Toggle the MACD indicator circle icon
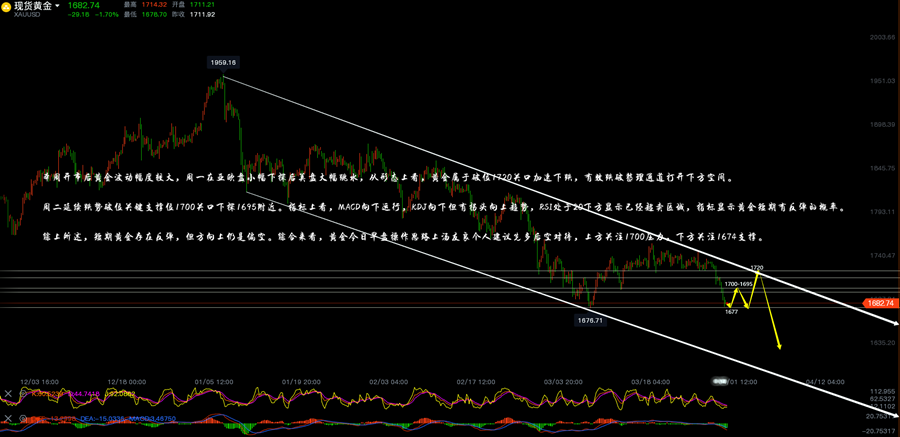 pos(20,418)
